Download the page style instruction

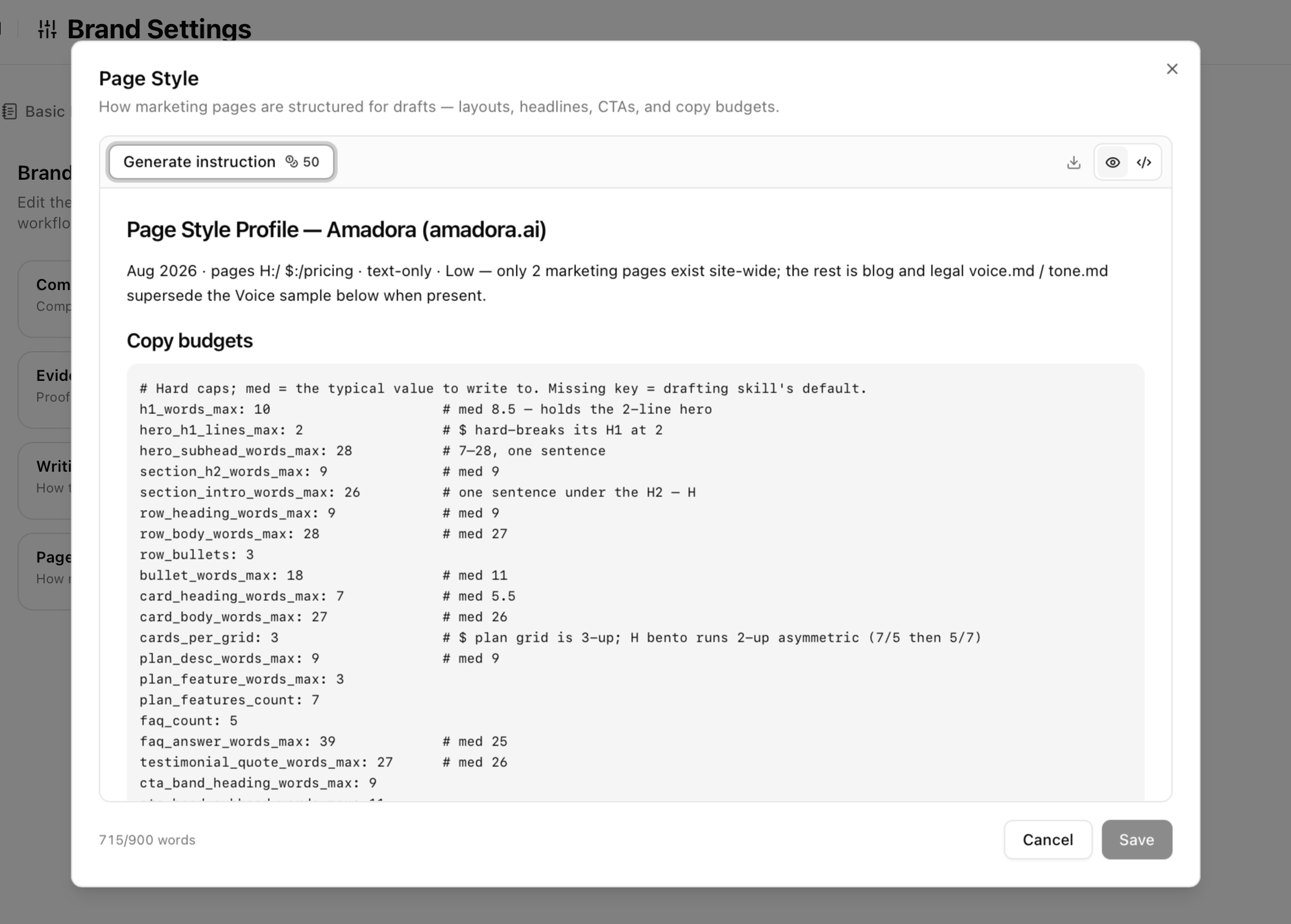[x=1074, y=162]
